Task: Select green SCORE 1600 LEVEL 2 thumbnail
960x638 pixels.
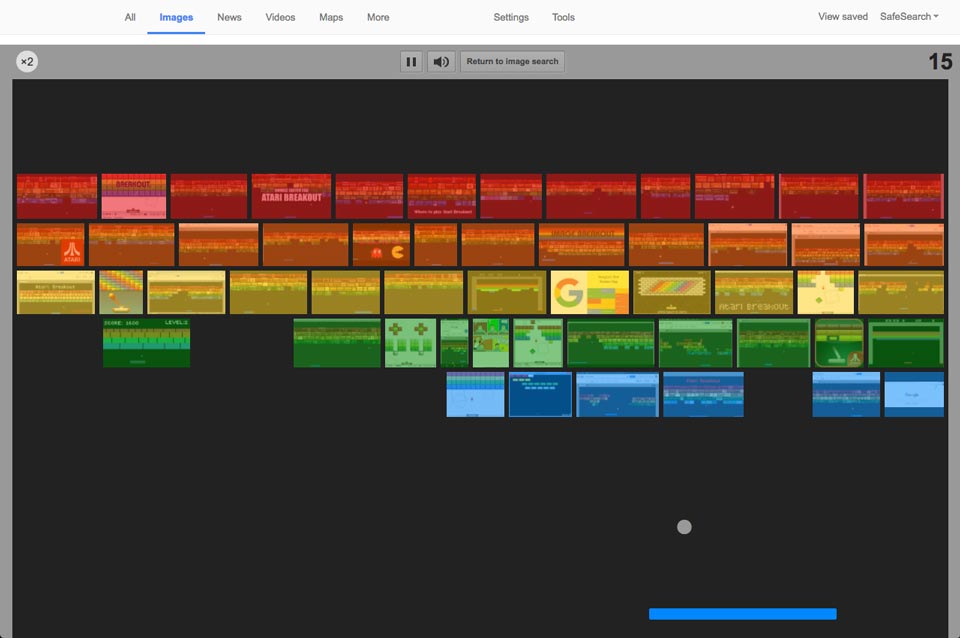Action: tap(146, 343)
